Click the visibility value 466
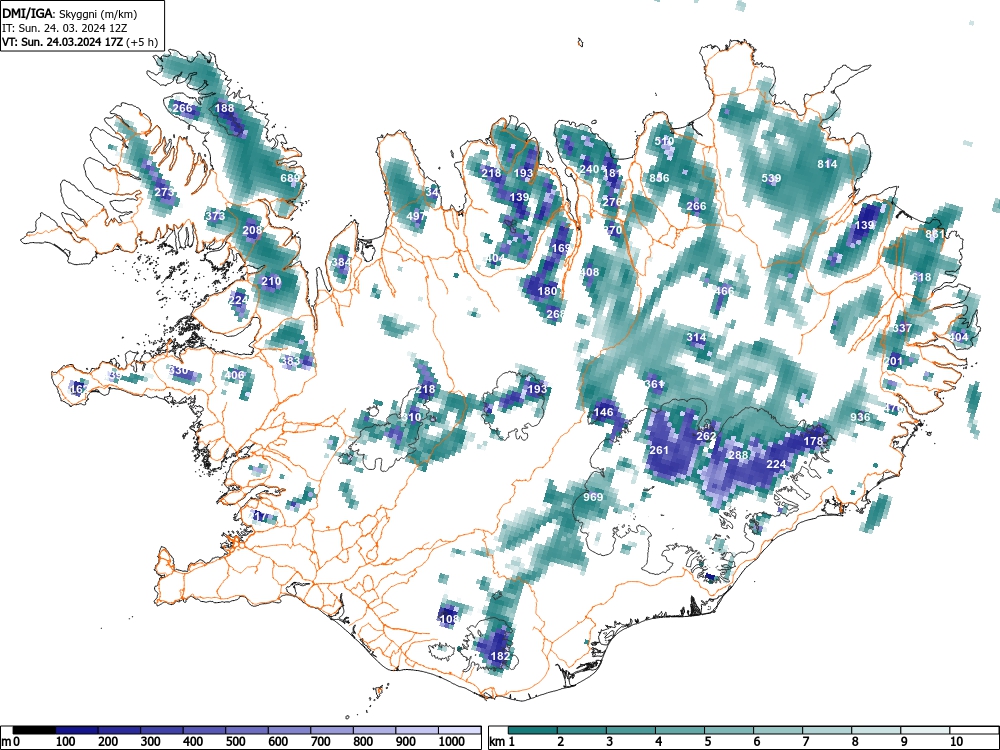The image size is (1000, 750). (724, 291)
